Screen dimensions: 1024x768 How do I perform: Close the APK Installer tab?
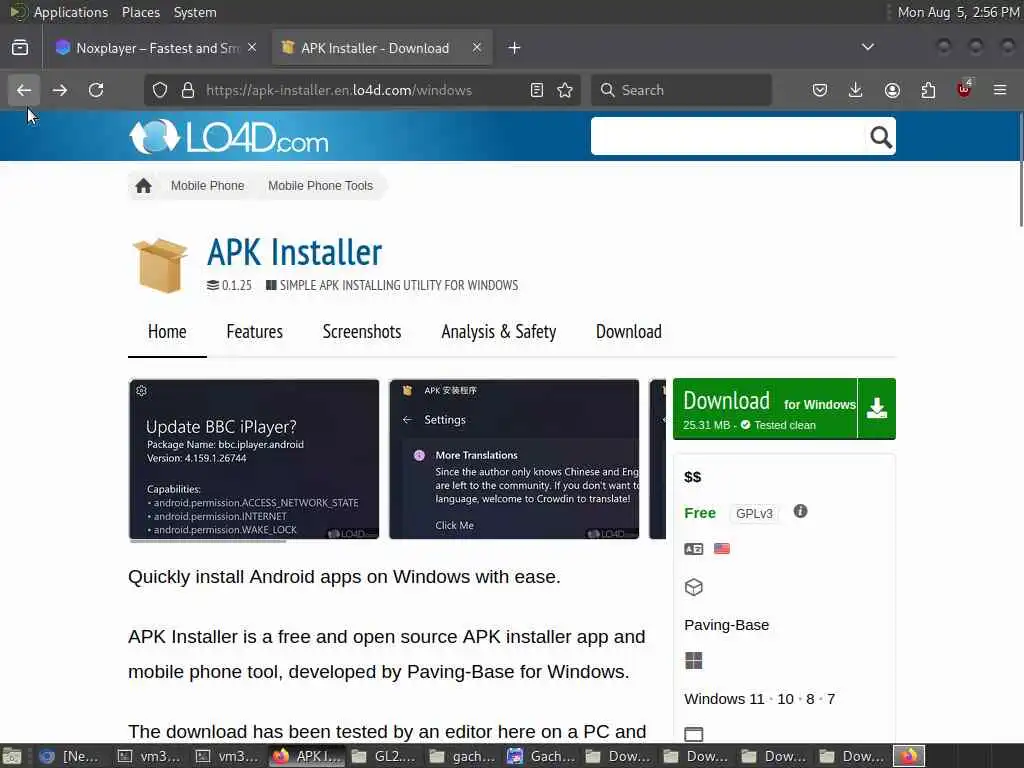(477, 48)
